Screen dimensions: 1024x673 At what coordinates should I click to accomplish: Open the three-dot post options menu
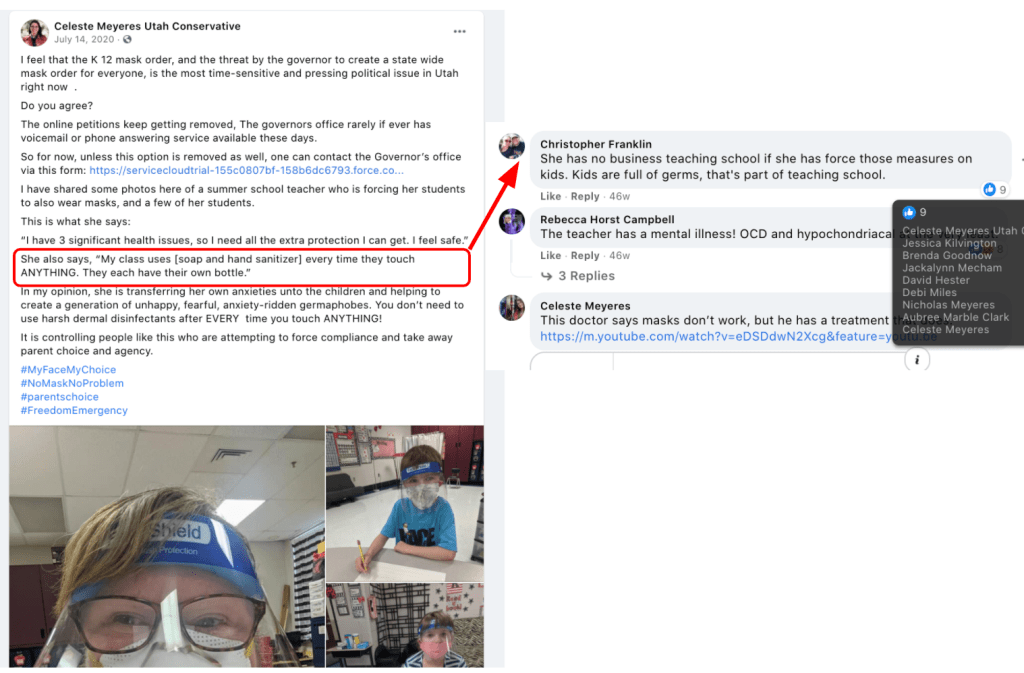460,31
